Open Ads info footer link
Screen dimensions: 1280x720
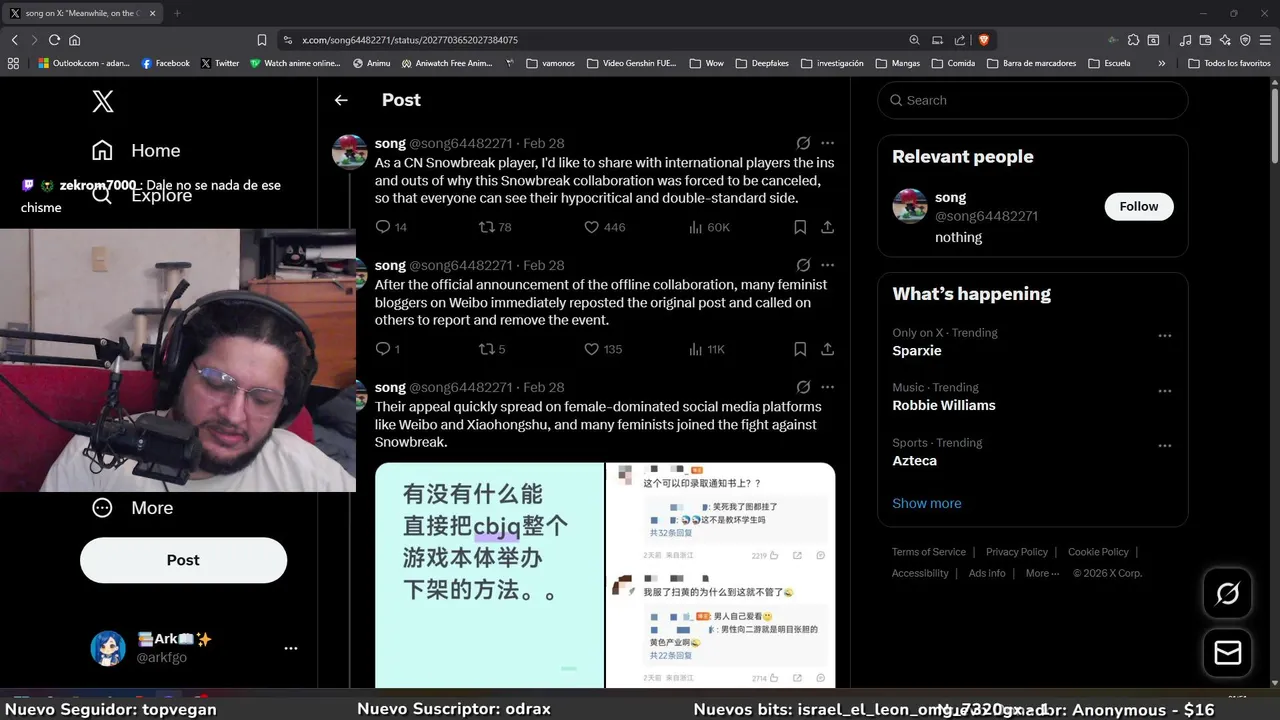[987, 573]
